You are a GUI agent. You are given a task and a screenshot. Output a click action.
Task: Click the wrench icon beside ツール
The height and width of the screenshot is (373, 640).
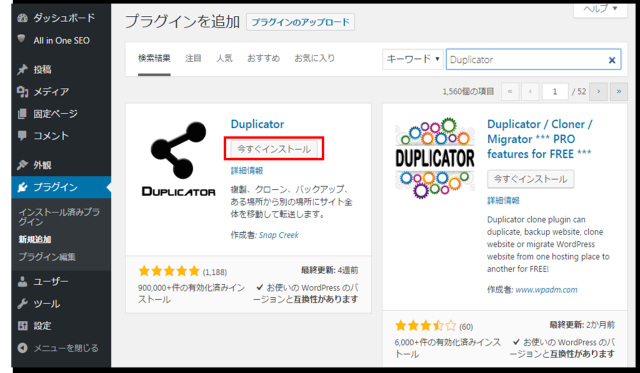click(x=22, y=304)
